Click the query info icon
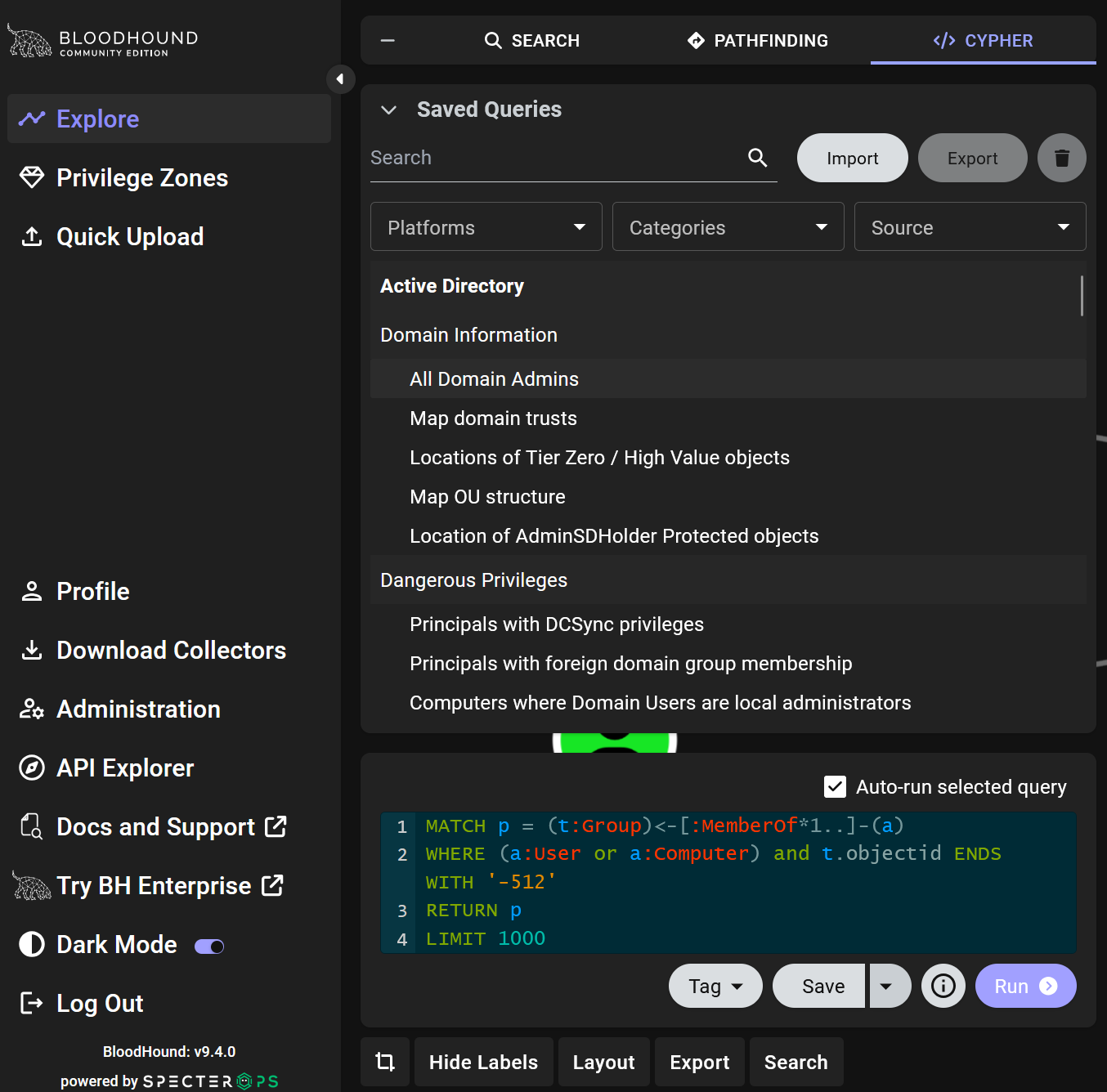This screenshot has width=1107, height=1092. 943,986
